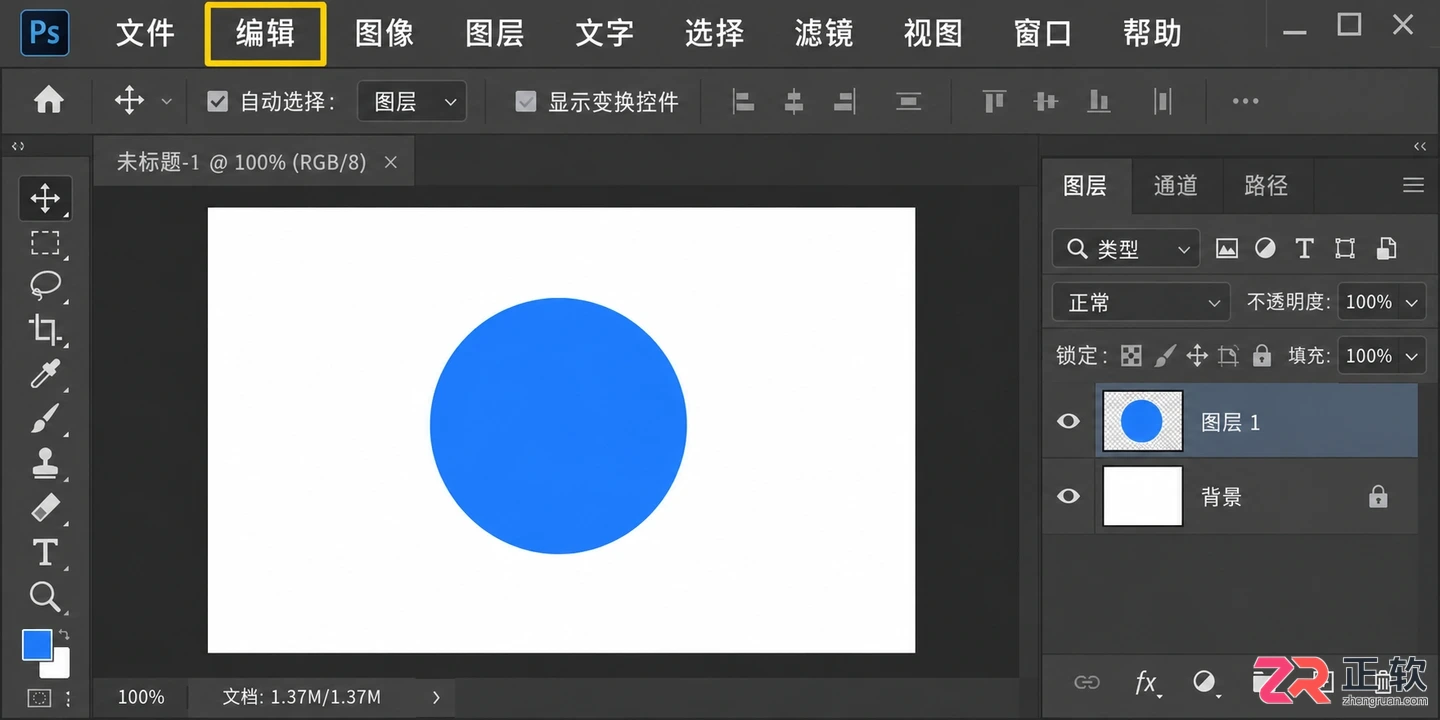This screenshot has width=1440, height=720.
Task: Filter layers by pixel layers icon
Action: tap(1227, 249)
